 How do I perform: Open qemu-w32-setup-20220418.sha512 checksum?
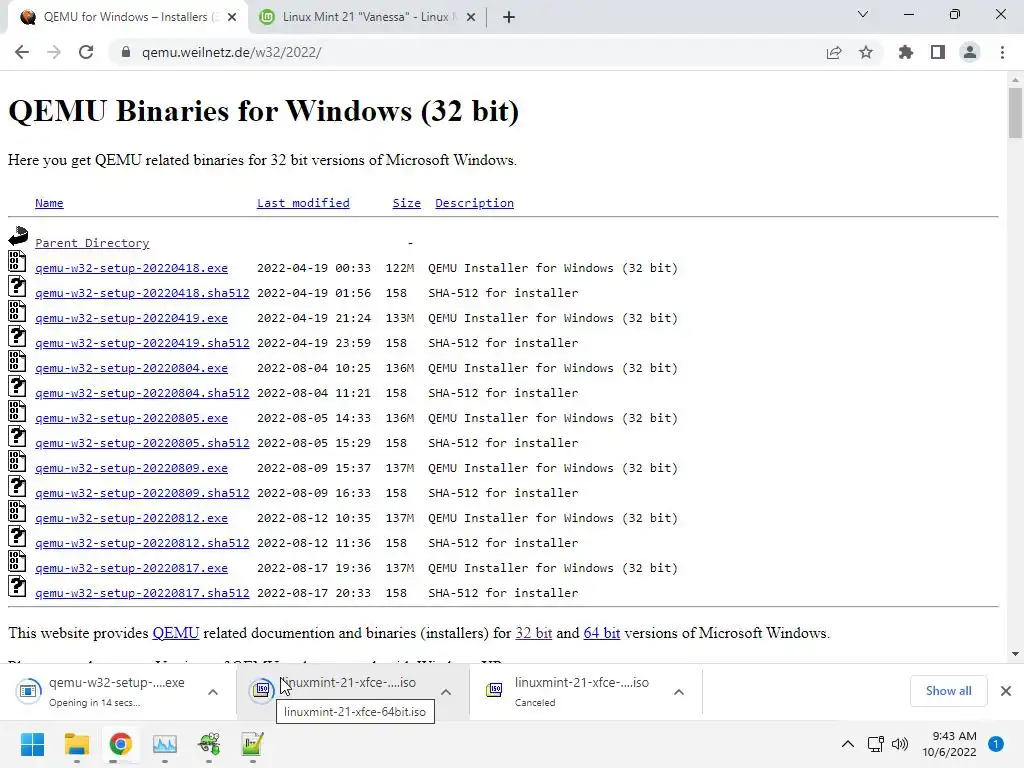pos(142,293)
